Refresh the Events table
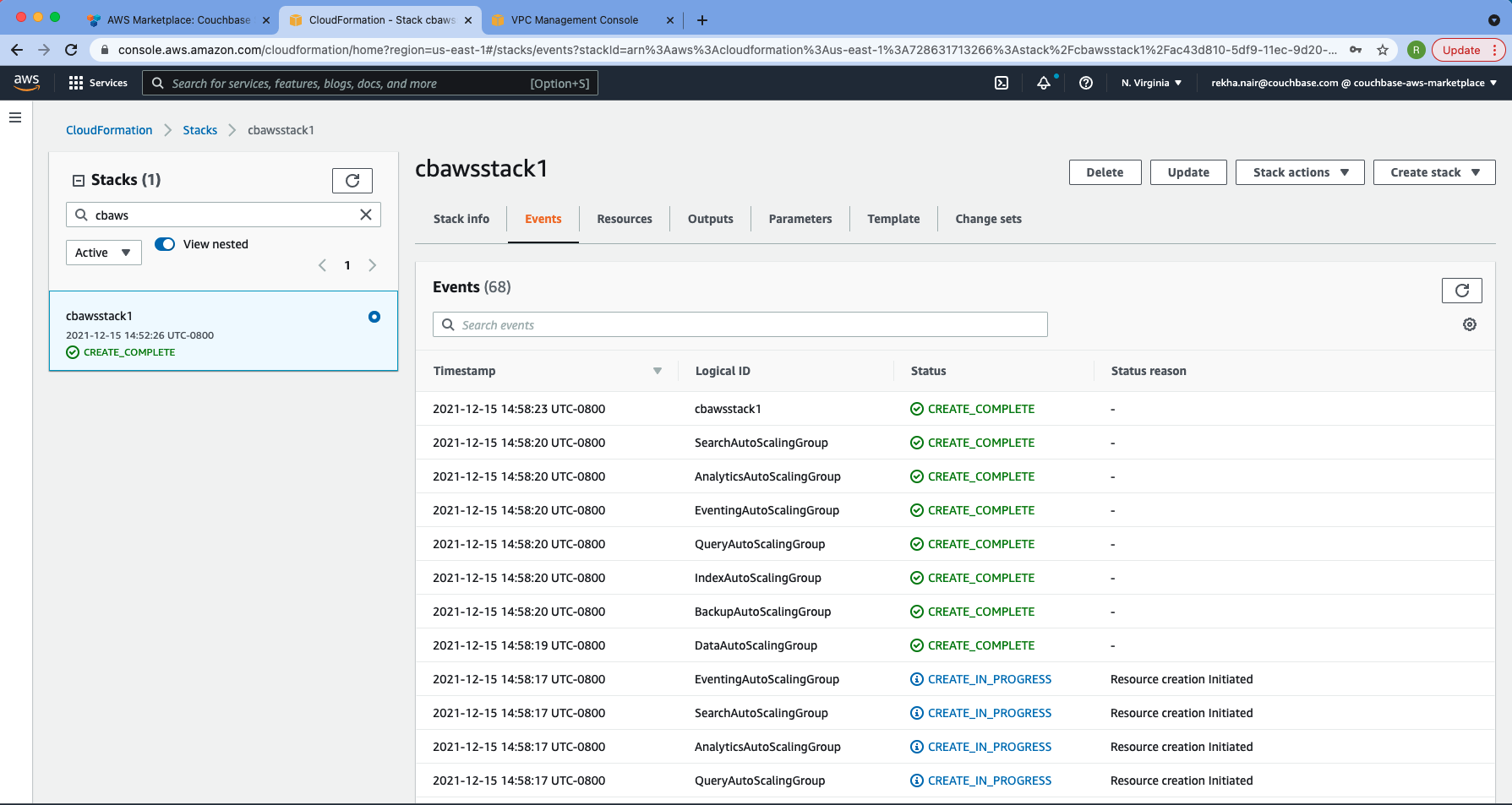Image resolution: width=1512 pixels, height=805 pixels. click(1462, 290)
